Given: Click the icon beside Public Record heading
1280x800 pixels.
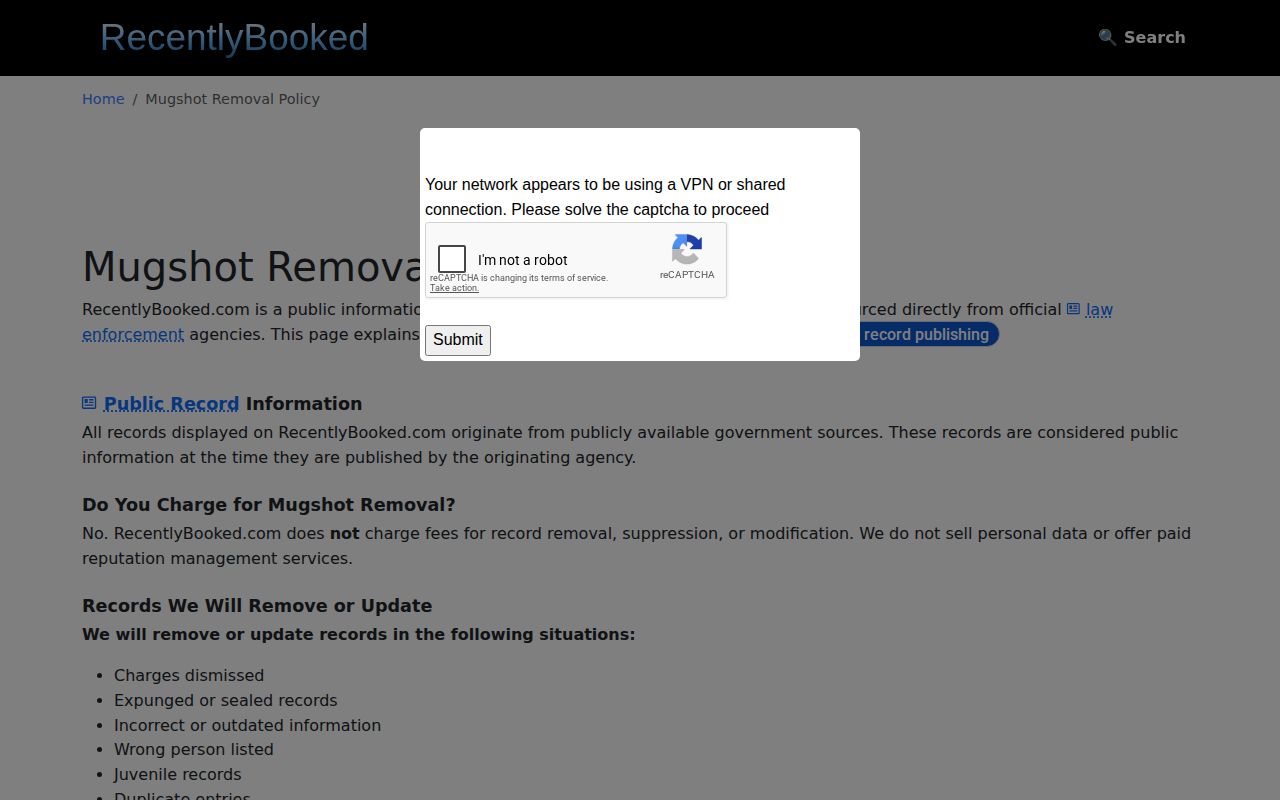Looking at the screenshot, I should 89,403.
